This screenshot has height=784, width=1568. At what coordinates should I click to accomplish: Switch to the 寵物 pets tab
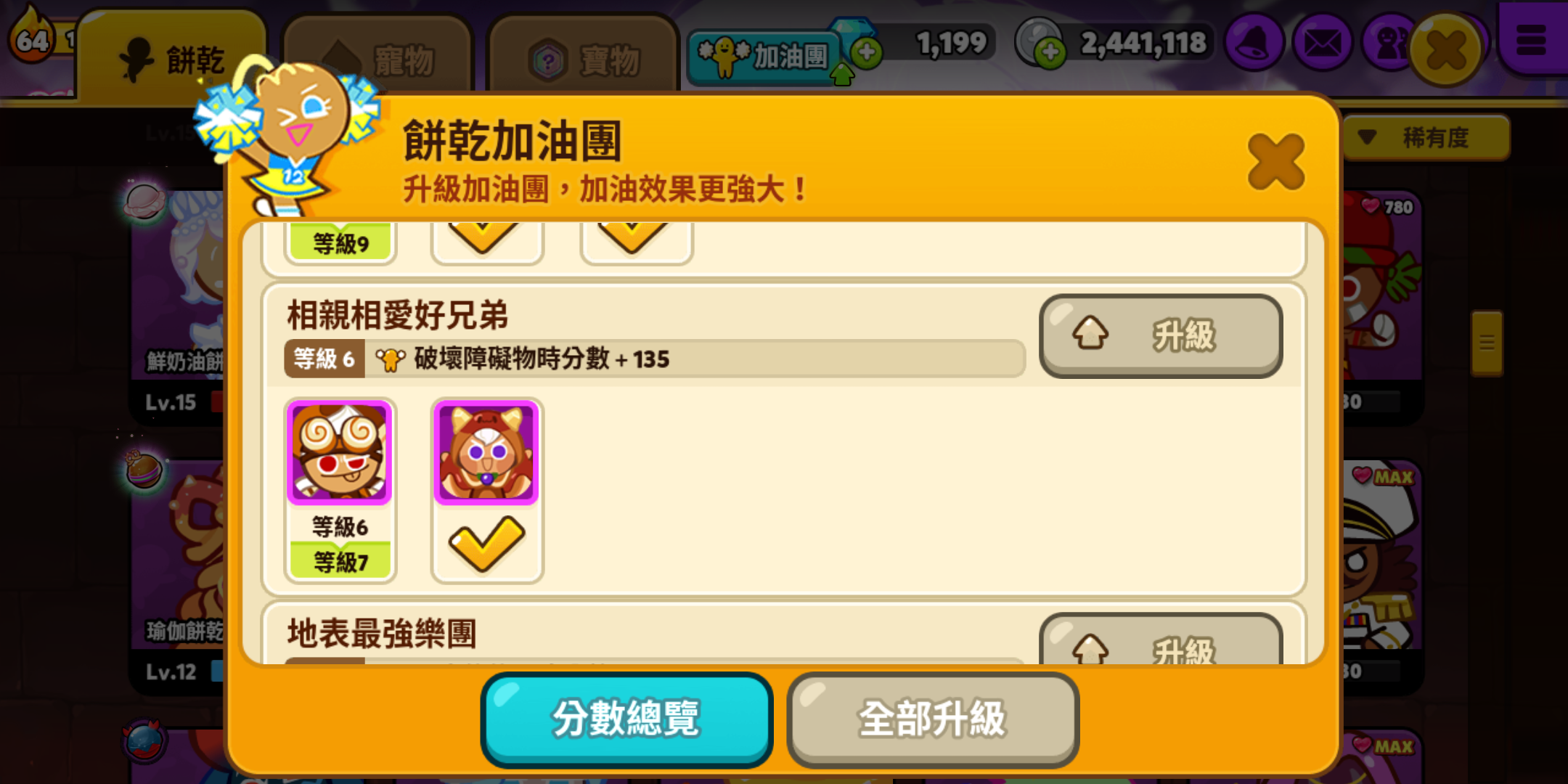(x=379, y=58)
